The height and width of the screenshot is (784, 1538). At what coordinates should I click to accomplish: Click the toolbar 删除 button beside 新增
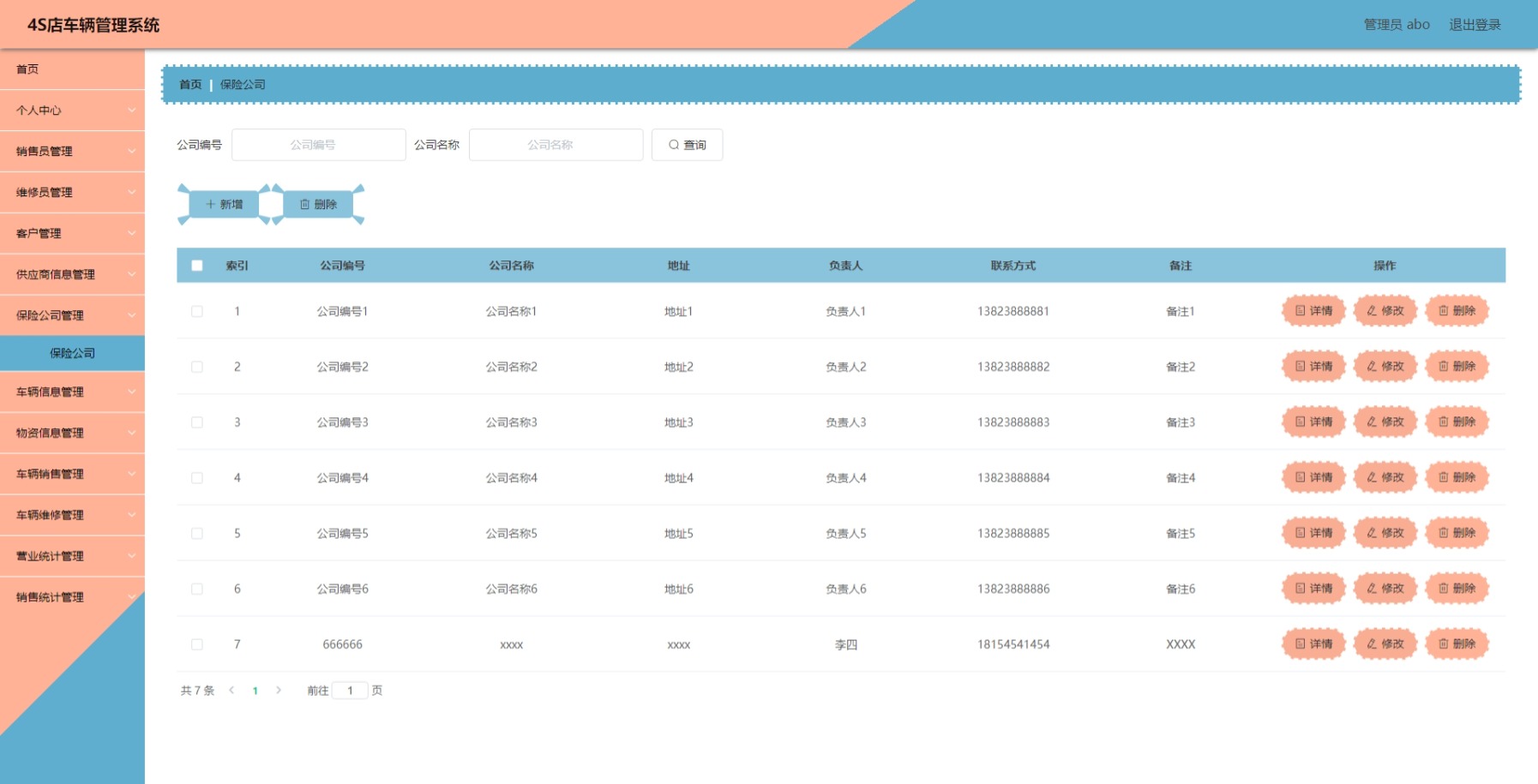(318, 205)
